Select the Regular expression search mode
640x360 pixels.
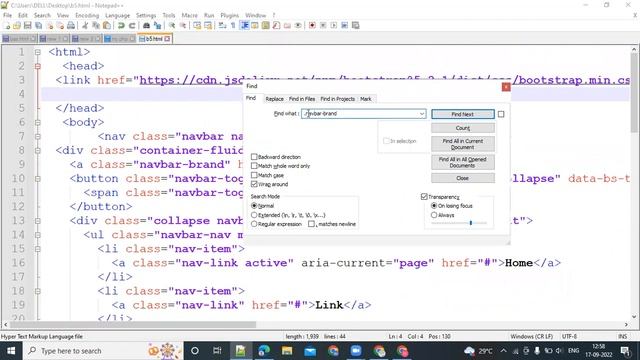[254, 224]
